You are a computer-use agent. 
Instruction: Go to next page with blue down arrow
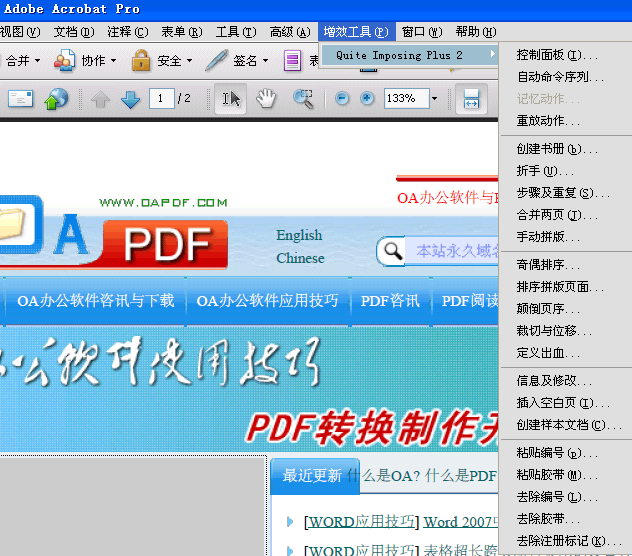[x=131, y=99]
